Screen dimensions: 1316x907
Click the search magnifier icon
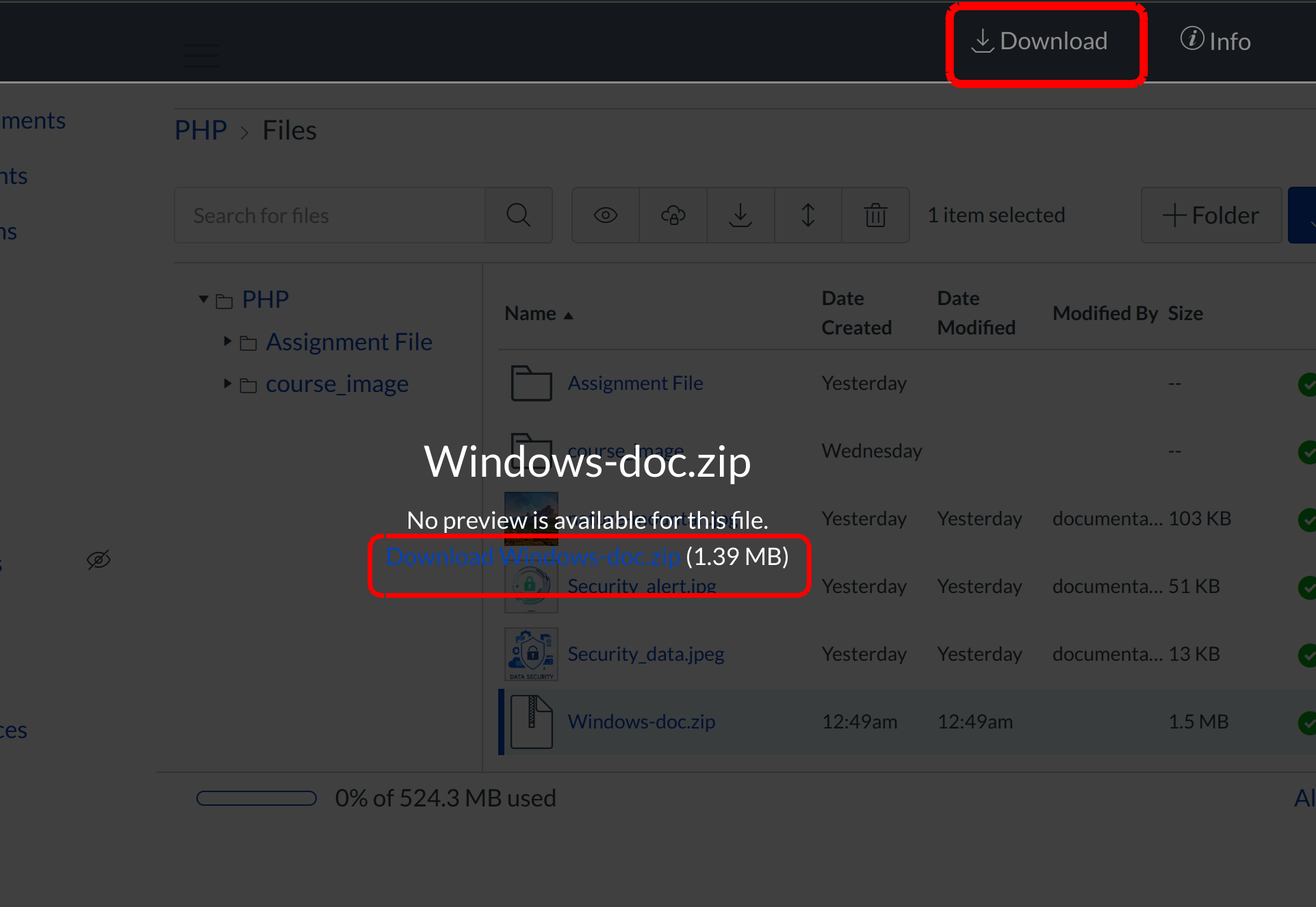click(x=518, y=215)
